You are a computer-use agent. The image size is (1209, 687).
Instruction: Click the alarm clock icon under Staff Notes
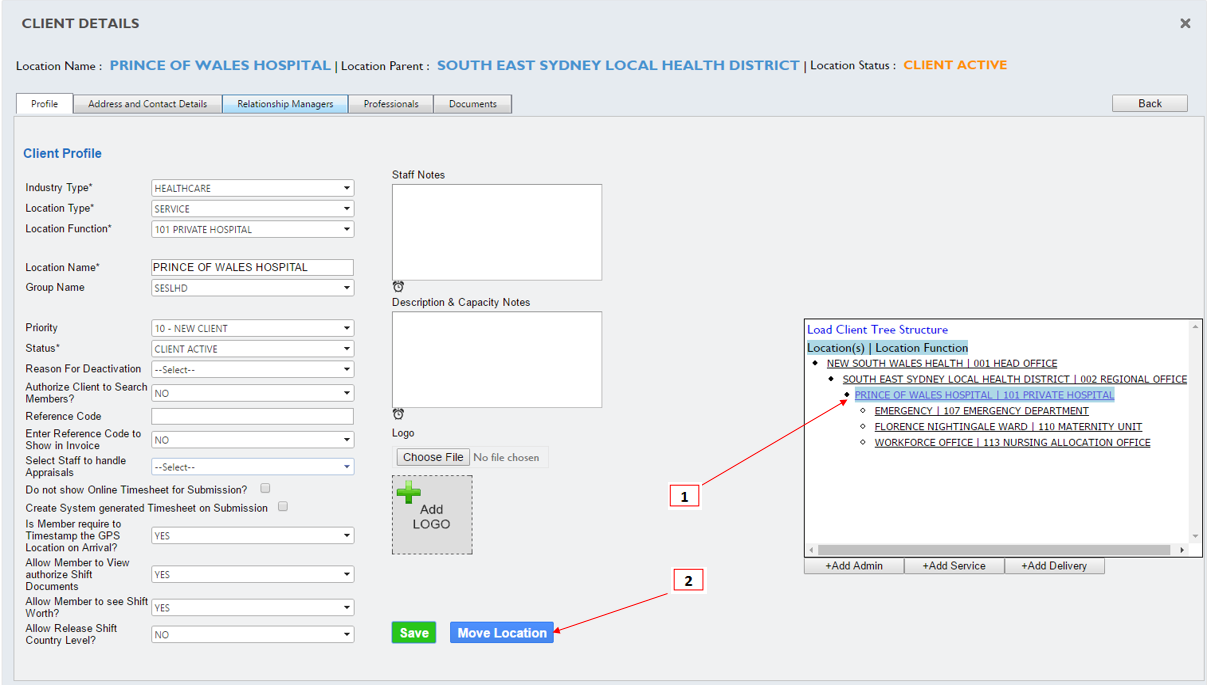coord(398,287)
